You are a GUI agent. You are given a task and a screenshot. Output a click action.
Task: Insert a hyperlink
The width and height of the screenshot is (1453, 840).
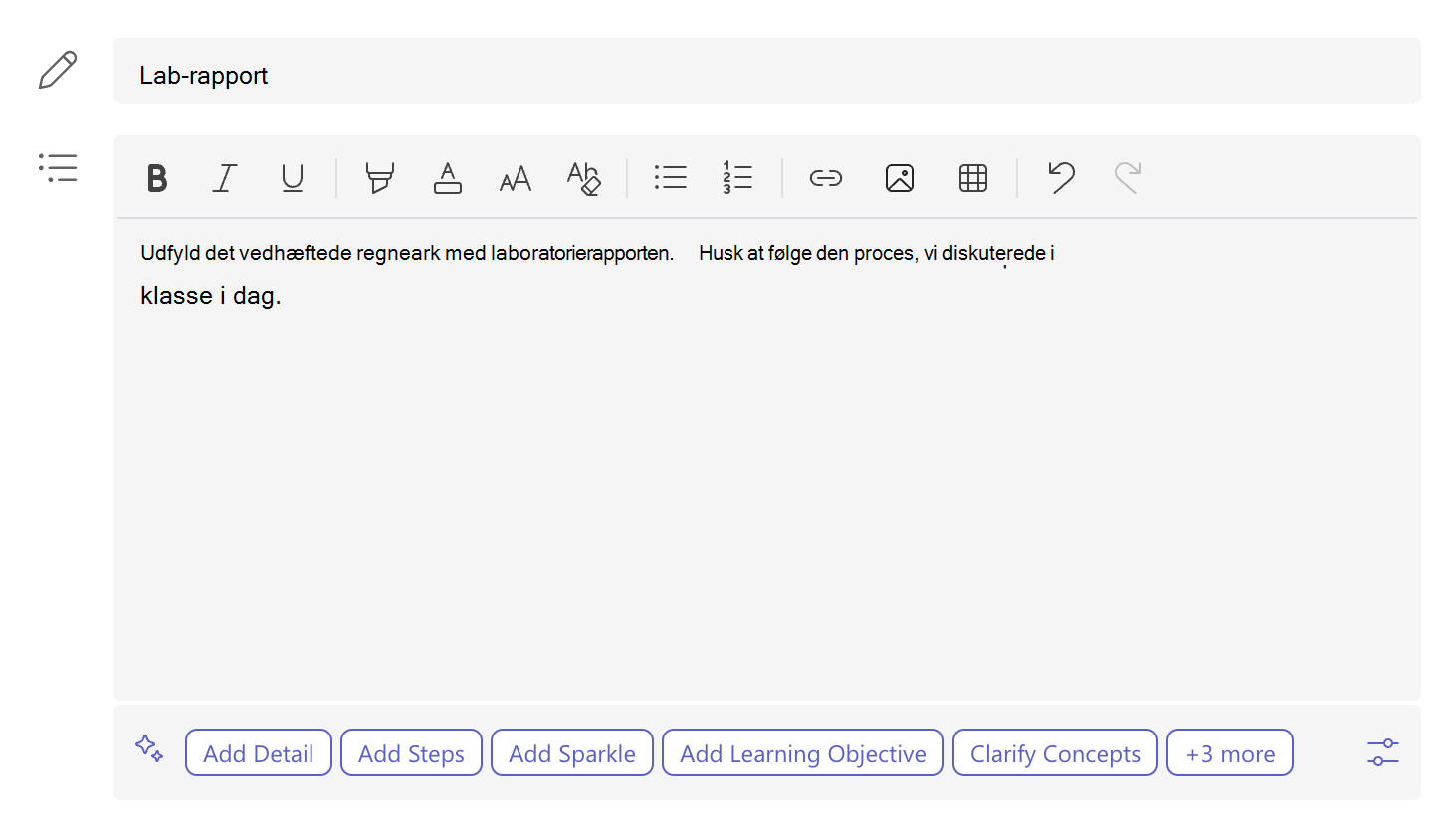pyautogui.click(x=826, y=179)
